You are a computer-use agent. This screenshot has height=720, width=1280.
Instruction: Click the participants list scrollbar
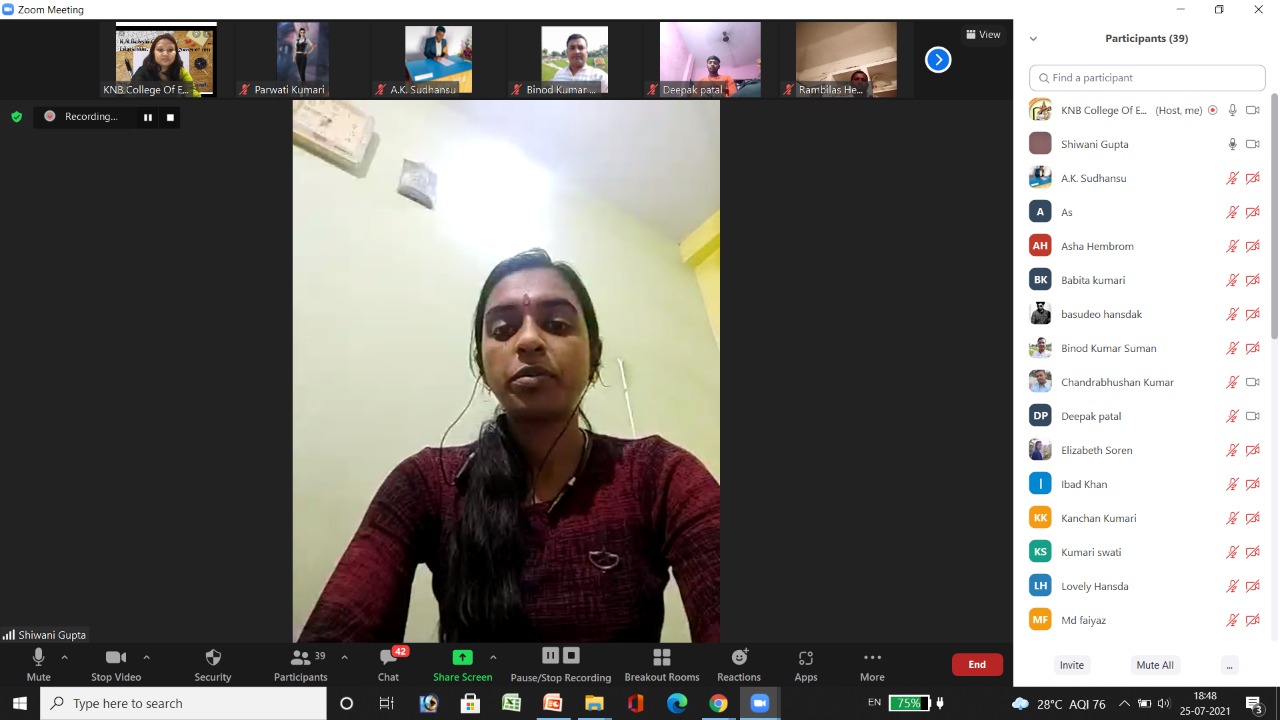(x=1274, y=215)
